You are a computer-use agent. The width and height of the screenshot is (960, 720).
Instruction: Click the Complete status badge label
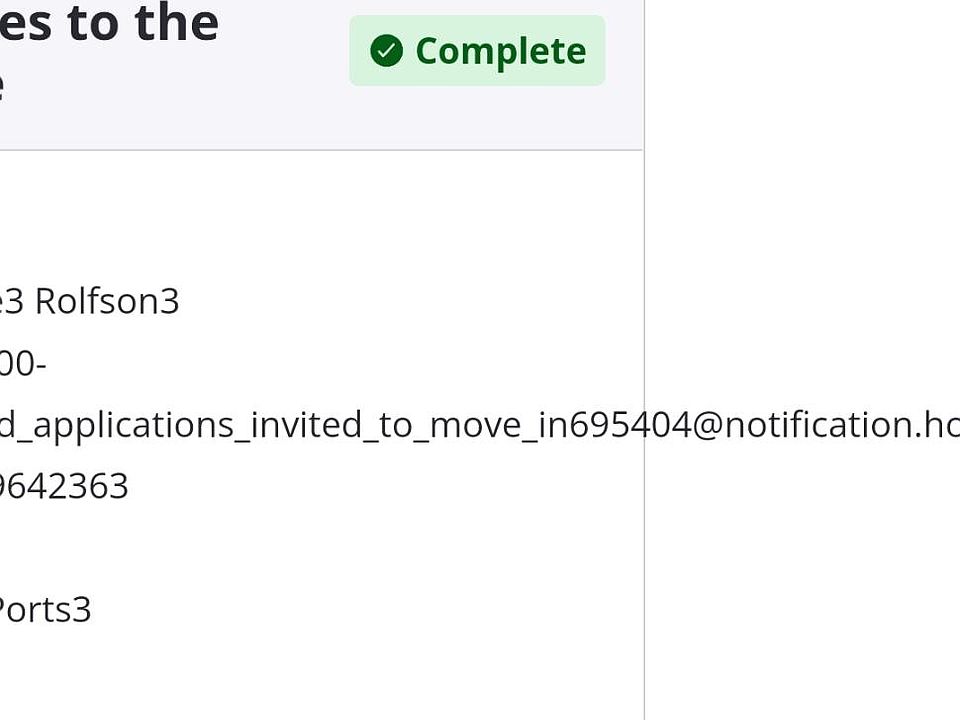pos(500,51)
